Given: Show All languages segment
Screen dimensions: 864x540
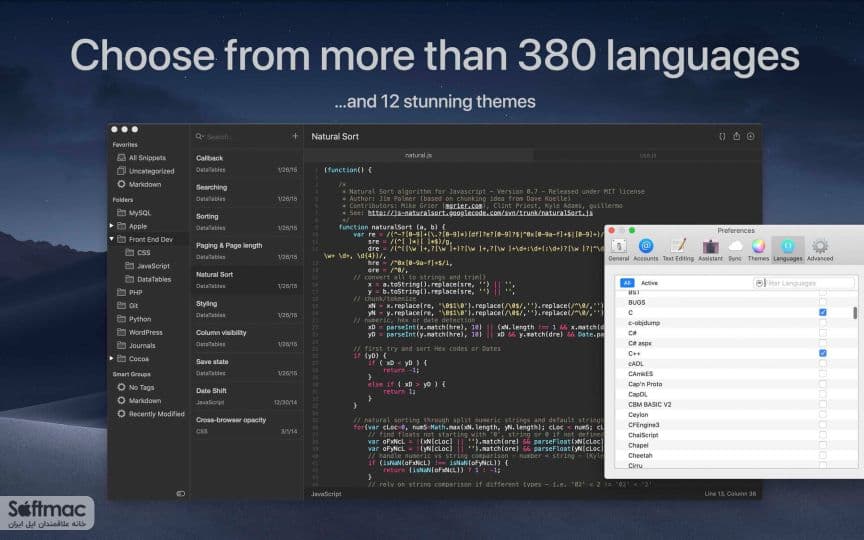Looking at the screenshot, I should [627, 283].
